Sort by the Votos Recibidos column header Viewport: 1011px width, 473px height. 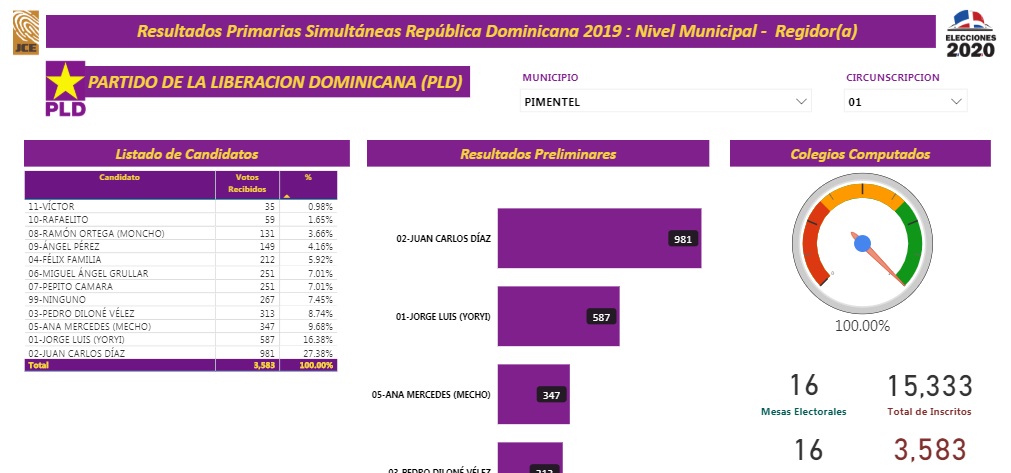tap(247, 184)
